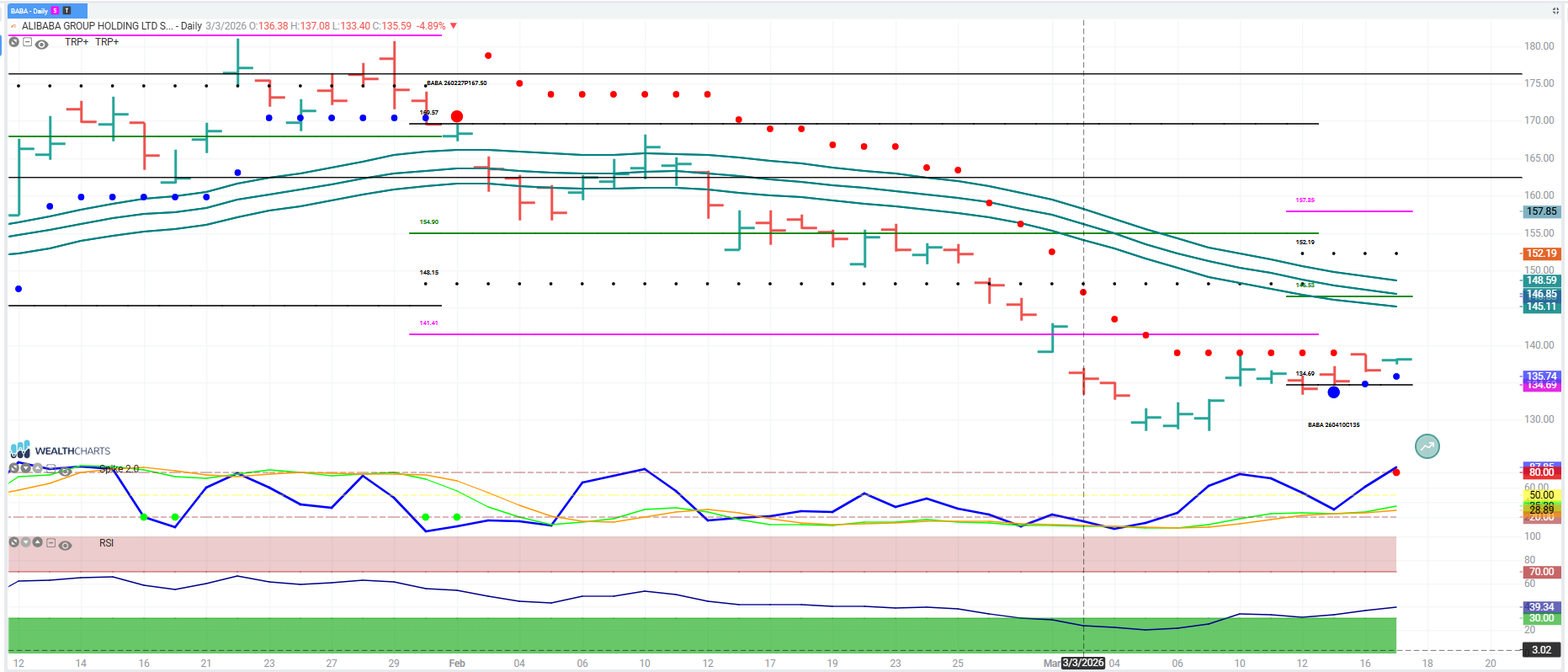Click the slashed-circle icon on the RSI panel
The image size is (1568, 672).
[14, 542]
